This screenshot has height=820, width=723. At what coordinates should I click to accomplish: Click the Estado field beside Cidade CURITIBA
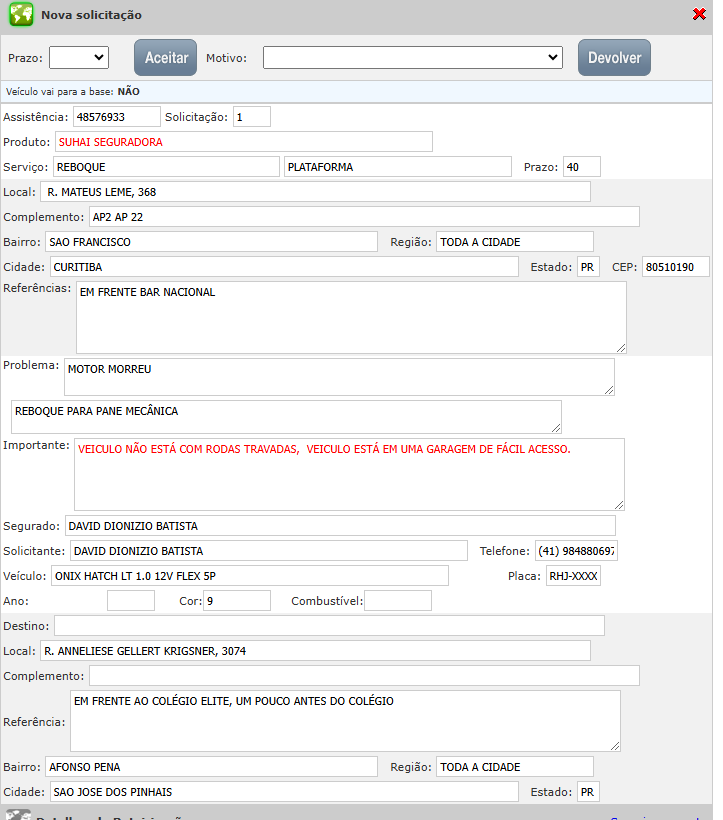588,267
